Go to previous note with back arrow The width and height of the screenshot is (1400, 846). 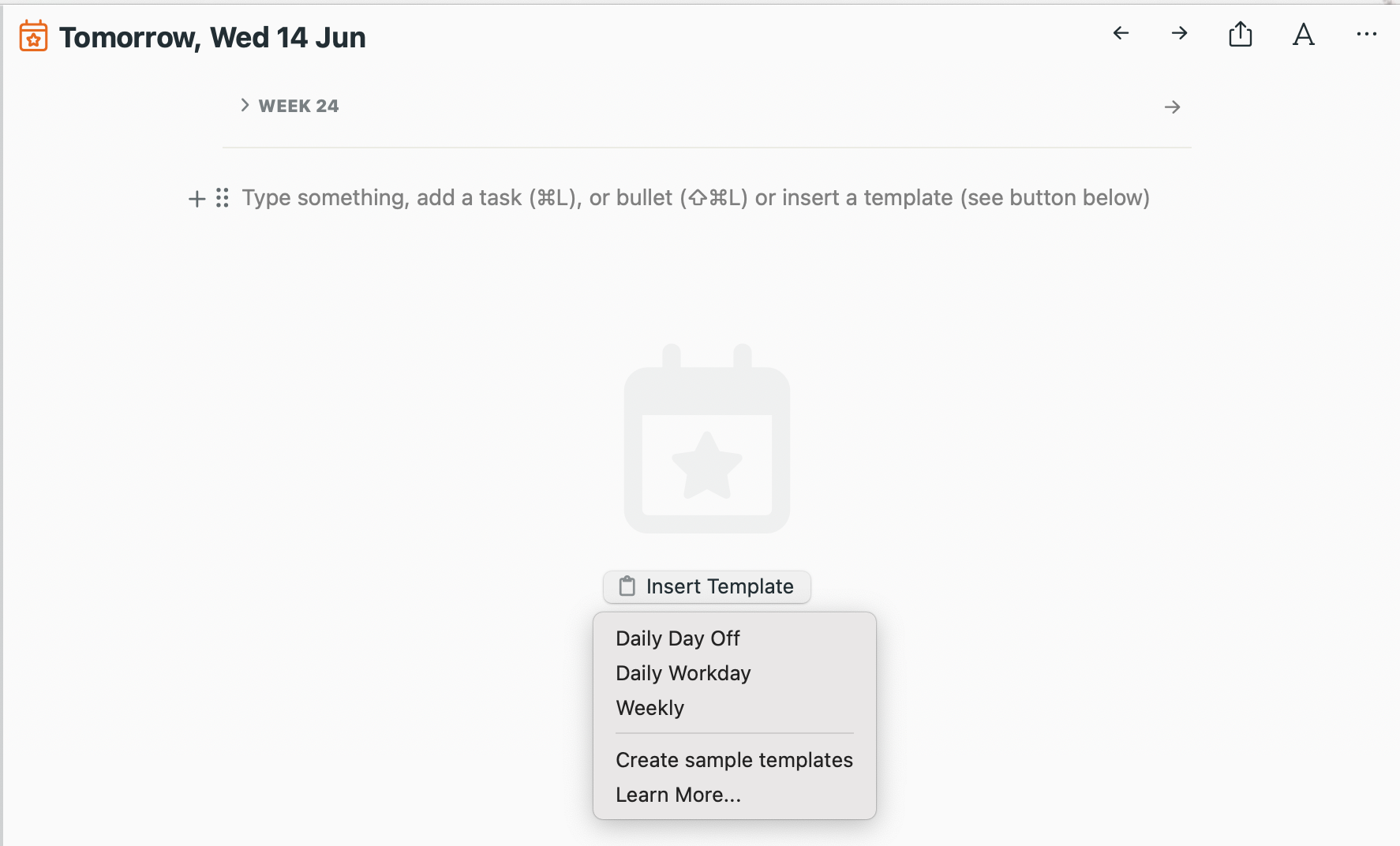pos(1121,33)
